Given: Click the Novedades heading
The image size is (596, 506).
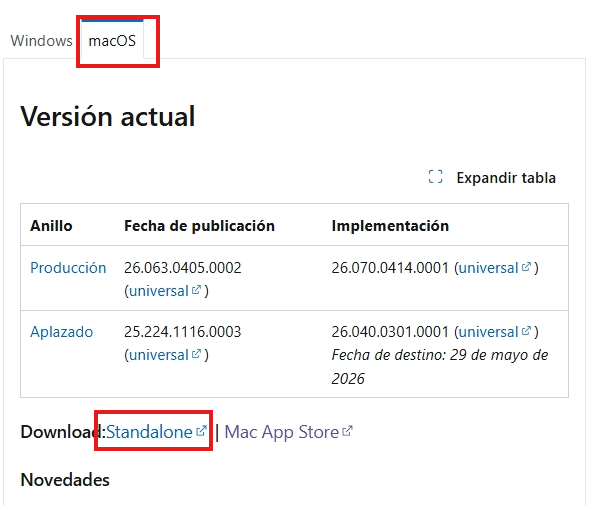Looking at the screenshot, I should (65, 480).
